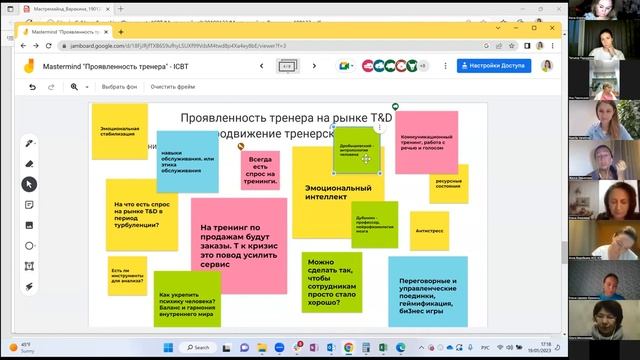Add a sticky note with the note tool

(29, 205)
